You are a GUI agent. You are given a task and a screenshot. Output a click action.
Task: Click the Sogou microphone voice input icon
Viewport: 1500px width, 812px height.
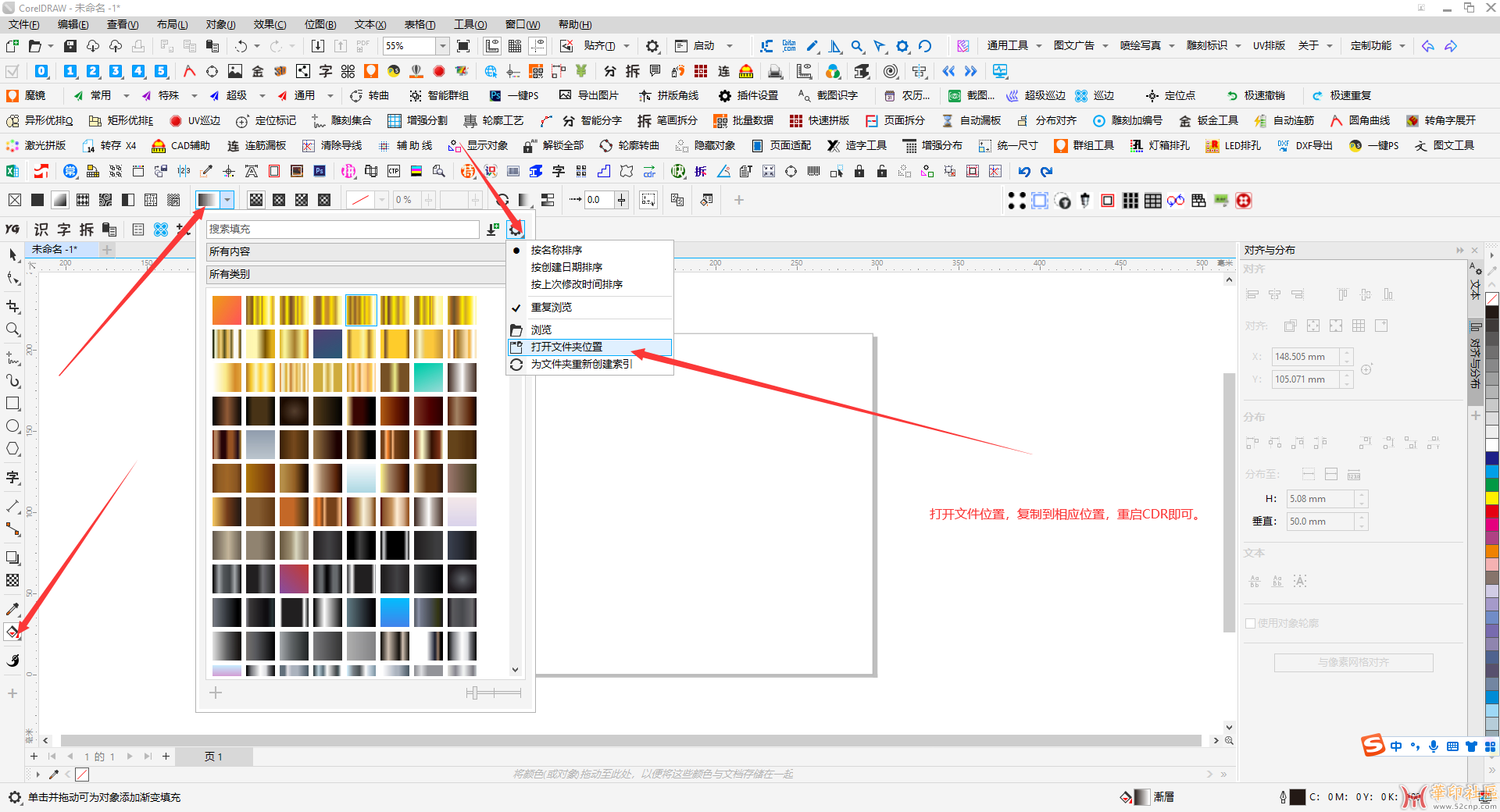click(x=1434, y=746)
